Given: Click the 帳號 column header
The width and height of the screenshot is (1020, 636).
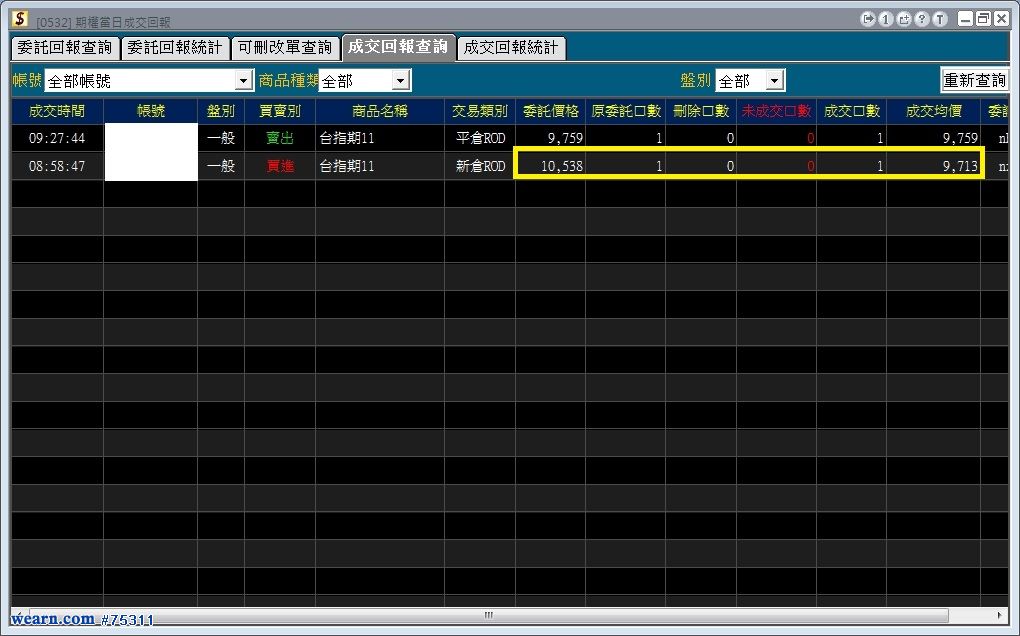Looking at the screenshot, I should tap(151, 111).
